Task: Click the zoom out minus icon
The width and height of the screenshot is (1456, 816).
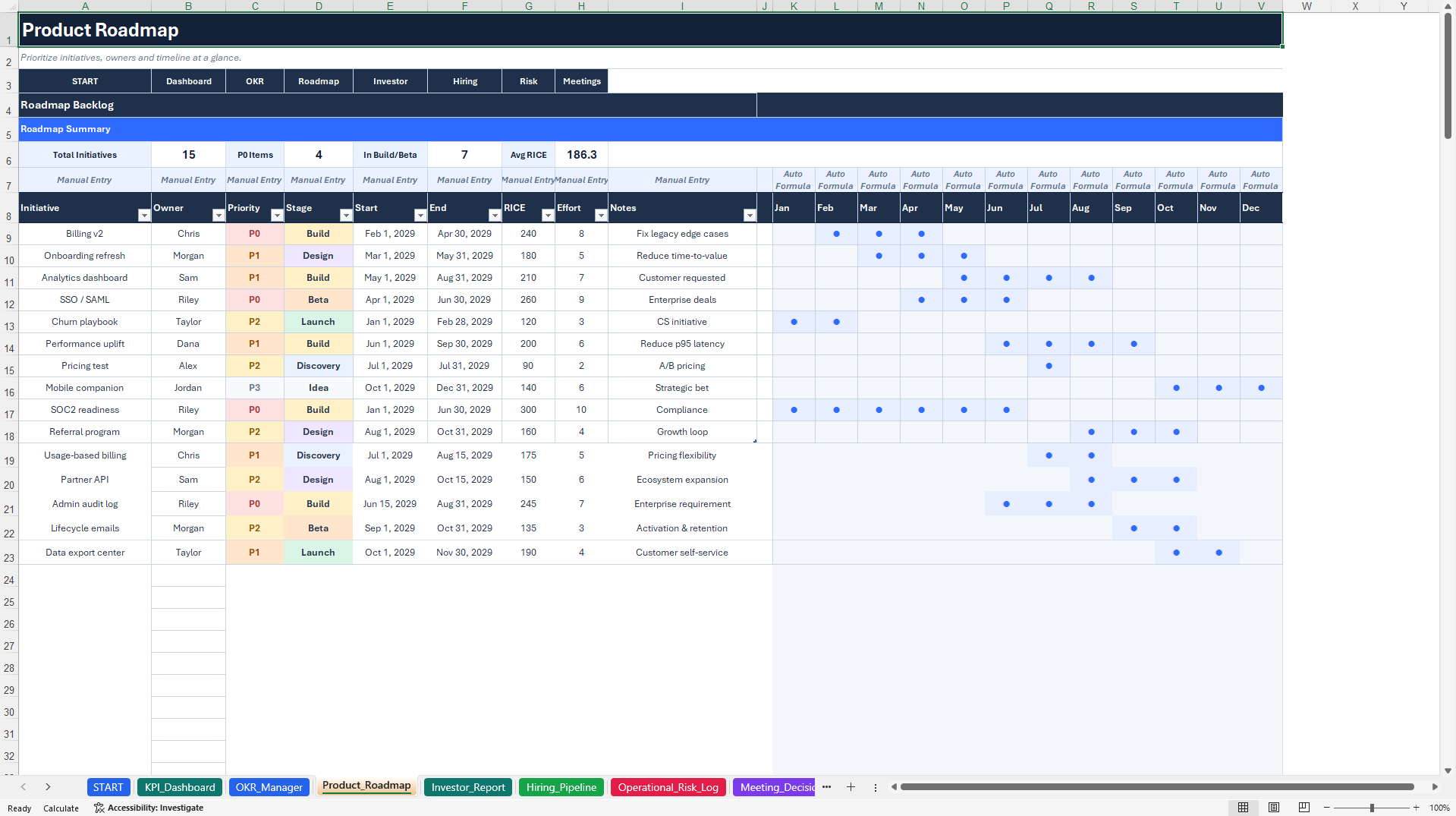Action: coord(1328,808)
